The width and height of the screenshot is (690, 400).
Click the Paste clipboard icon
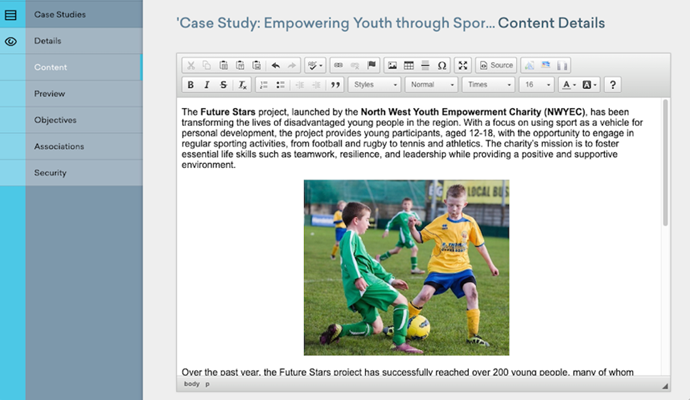pos(224,66)
